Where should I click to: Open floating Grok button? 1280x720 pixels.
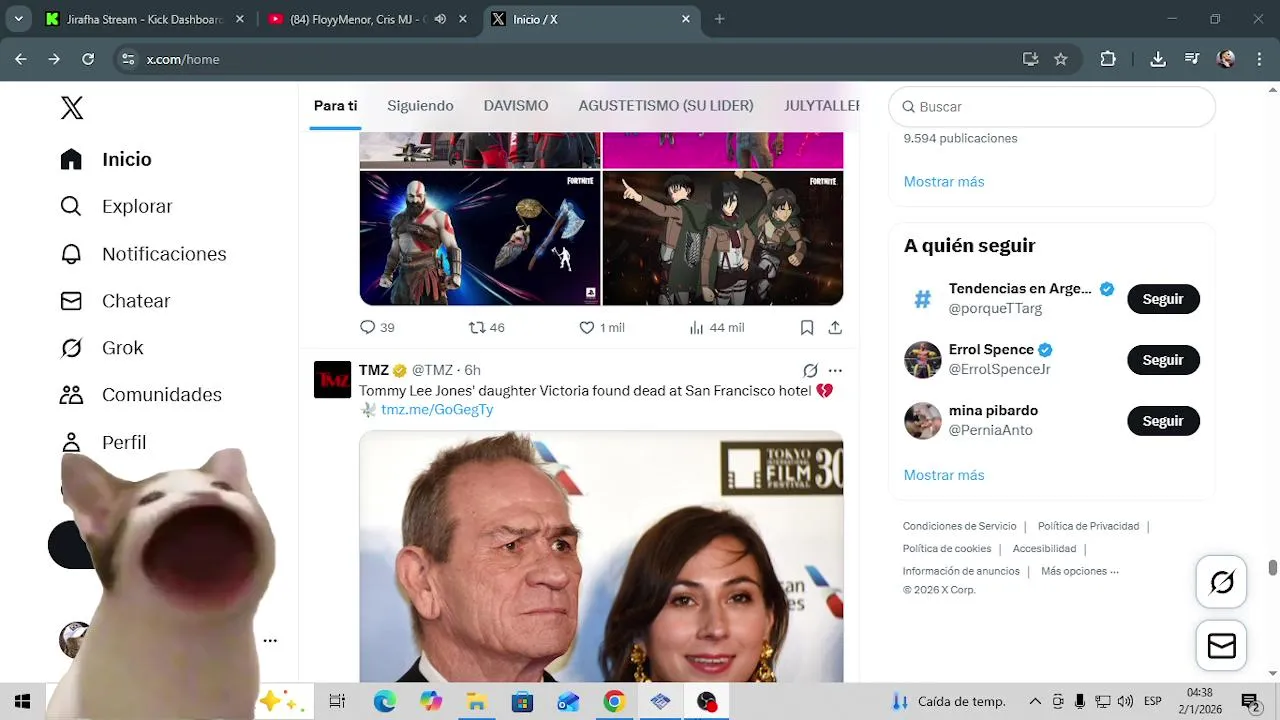(1222, 582)
